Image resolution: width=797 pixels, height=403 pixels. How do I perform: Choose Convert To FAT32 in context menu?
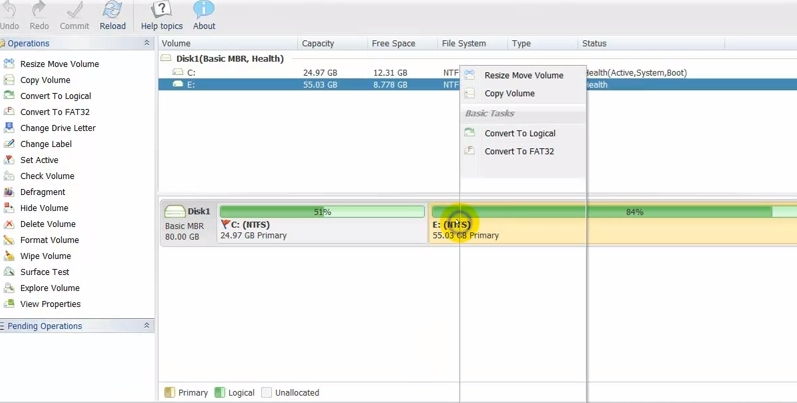524,151
